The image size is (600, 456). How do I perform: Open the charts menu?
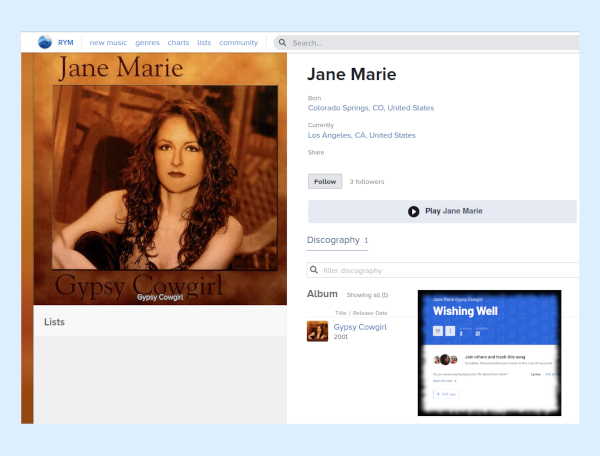pos(178,42)
